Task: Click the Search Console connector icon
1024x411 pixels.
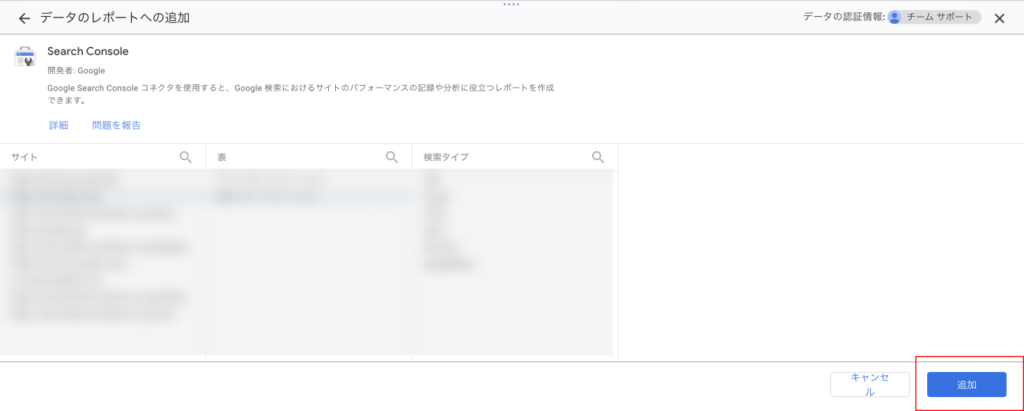Action: [25, 57]
